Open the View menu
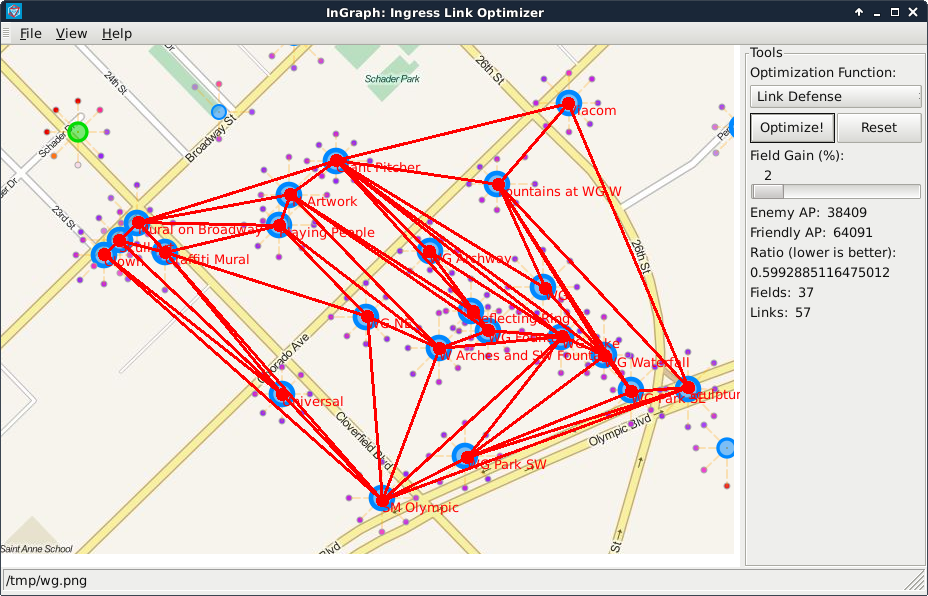 pyautogui.click(x=71, y=33)
